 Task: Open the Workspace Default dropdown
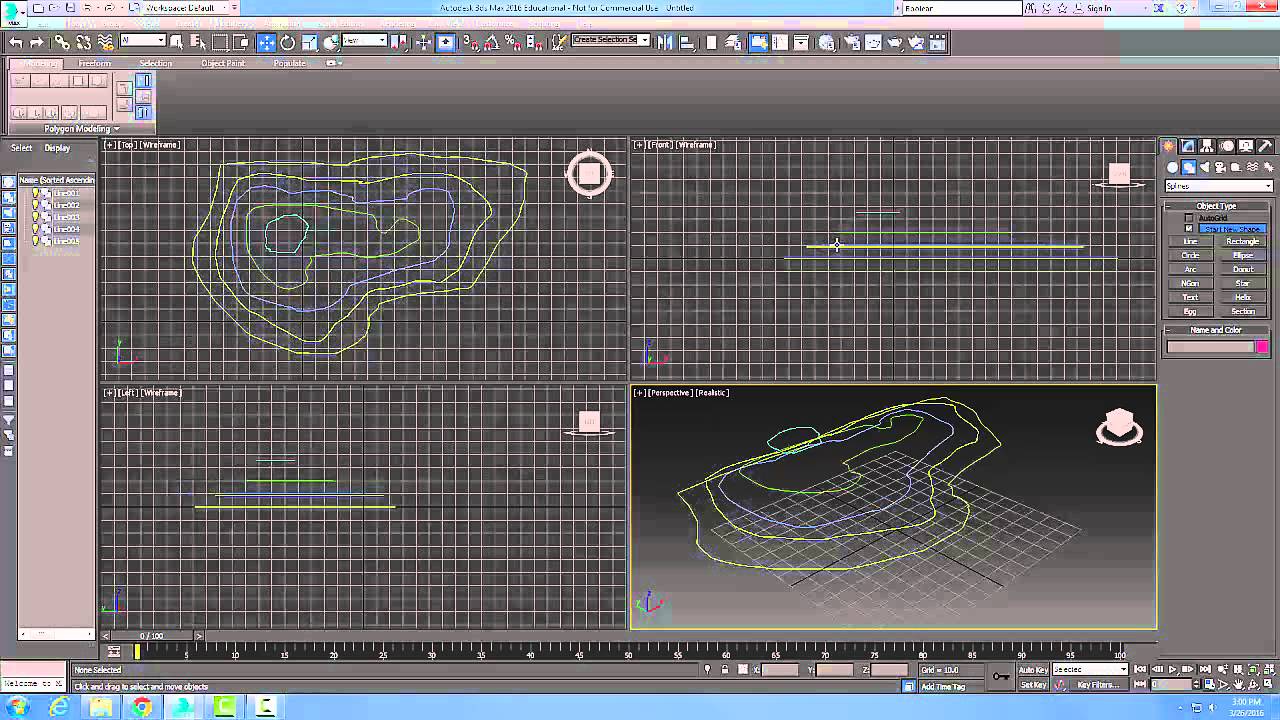coord(184,8)
